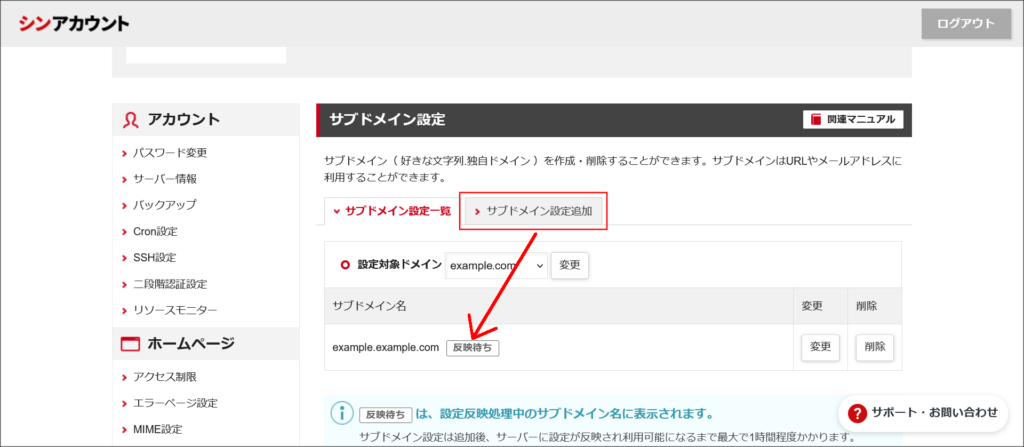Image resolution: width=1024 pixels, height=447 pixels.
Task: Click the red book manual icon
Action: click(817, 120)
